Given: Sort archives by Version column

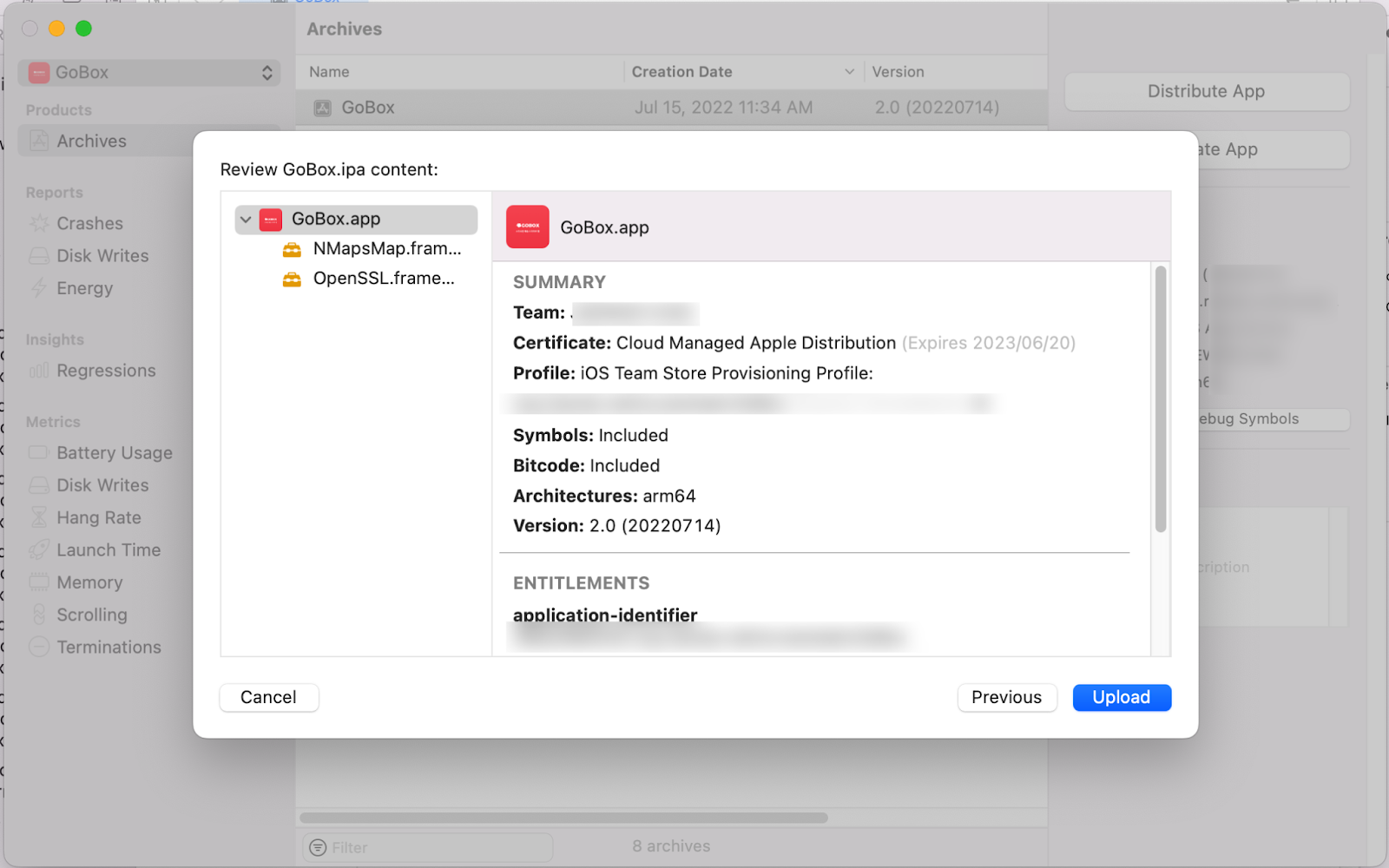Looking at the screenshot, I should [955, 72].
